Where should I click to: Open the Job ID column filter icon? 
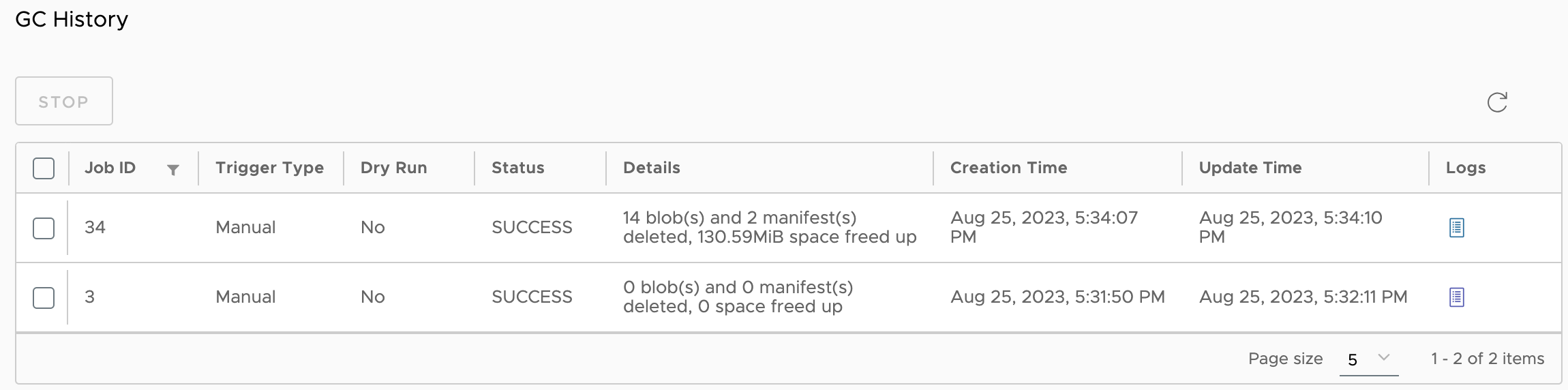173,170
